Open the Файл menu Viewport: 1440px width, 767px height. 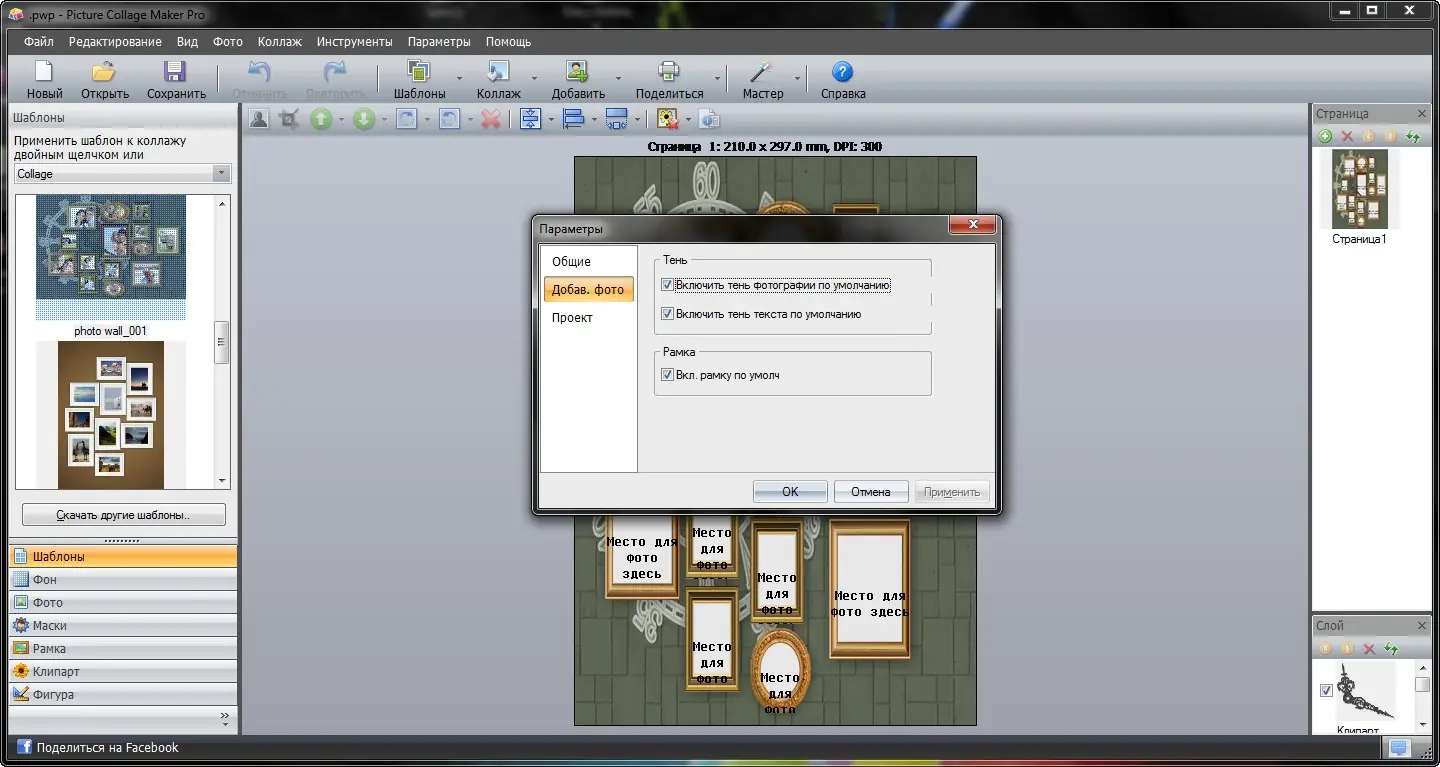(x=39, y=42)
